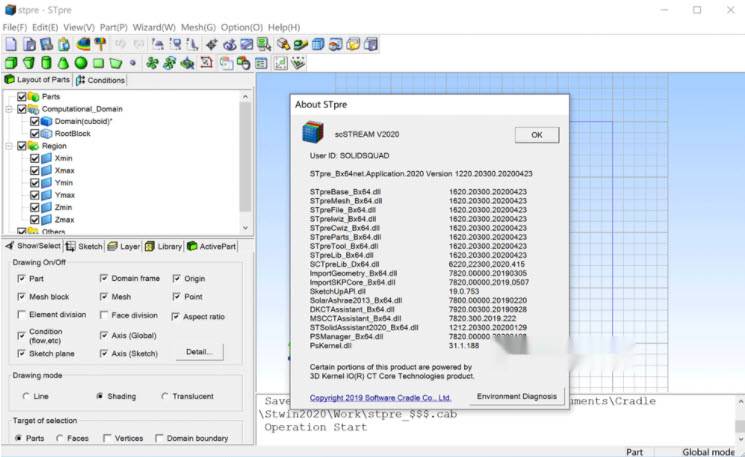Click the message pane scroll-up arrow
The height and width of the screenshot is (457, 745).
click(740, 402)
